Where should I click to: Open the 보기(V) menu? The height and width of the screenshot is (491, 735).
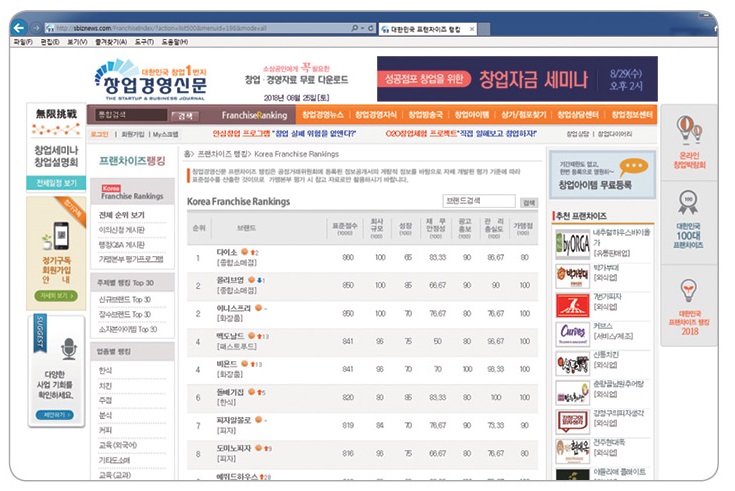coord(77,42)
